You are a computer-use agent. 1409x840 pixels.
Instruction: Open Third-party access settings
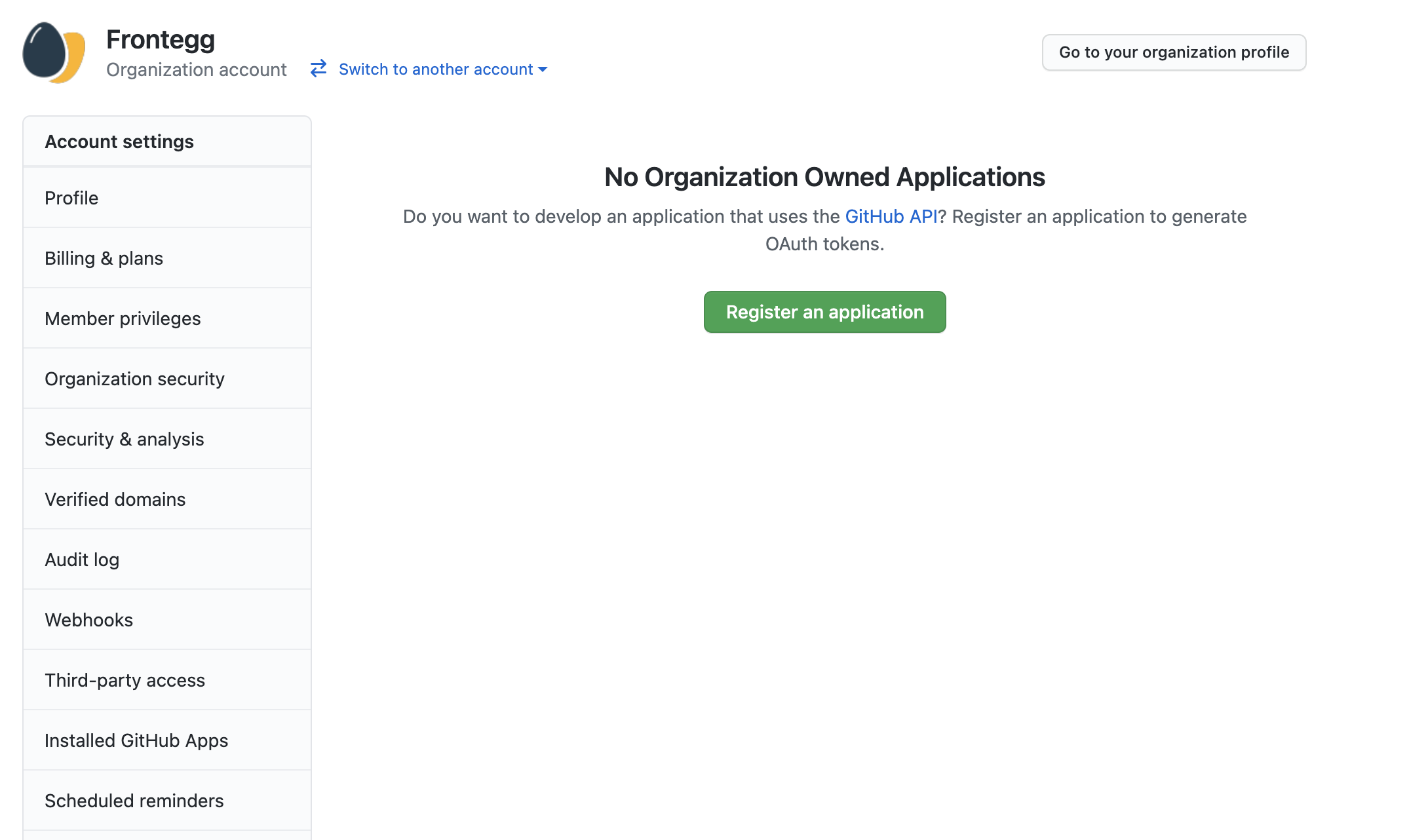point(125,680)
